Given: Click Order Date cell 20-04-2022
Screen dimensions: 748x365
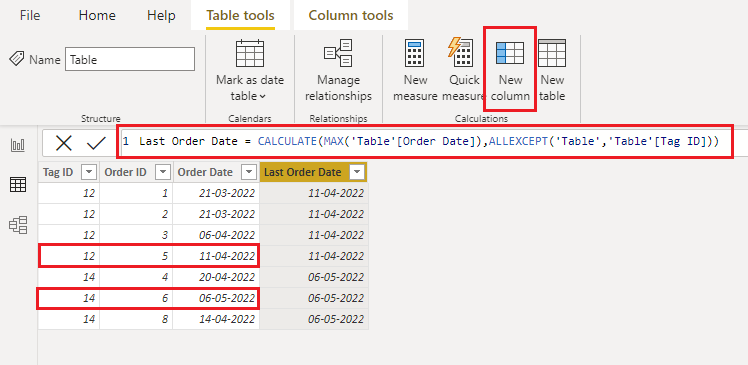Looking at the screenshot, I should coord(216,277).
